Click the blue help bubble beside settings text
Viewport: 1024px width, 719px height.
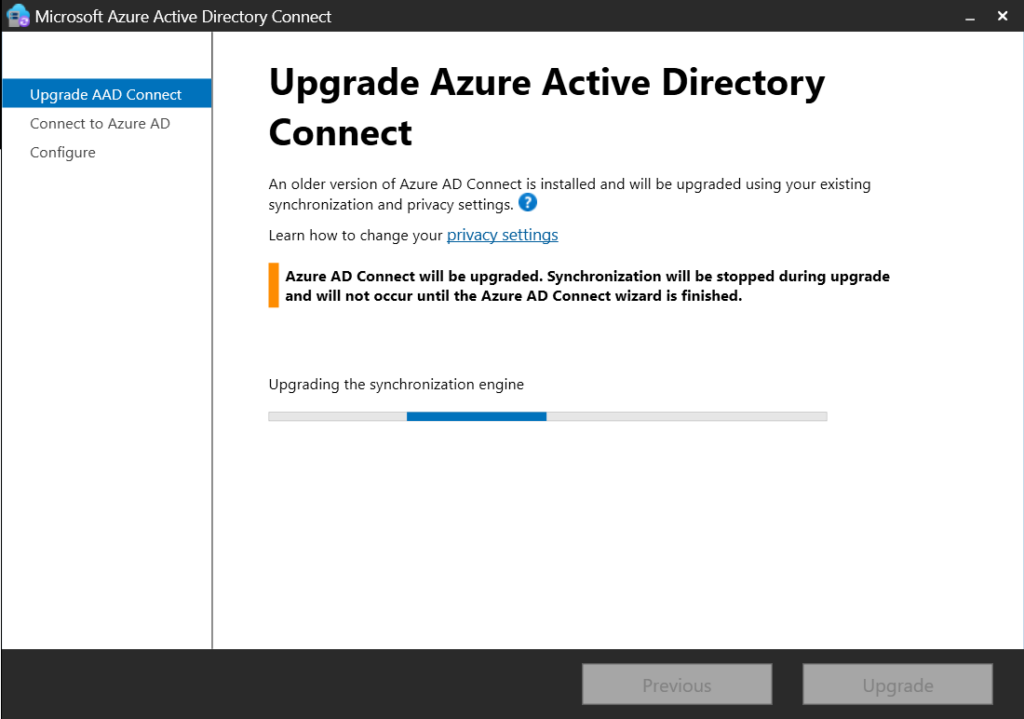(x=527, y=202)
